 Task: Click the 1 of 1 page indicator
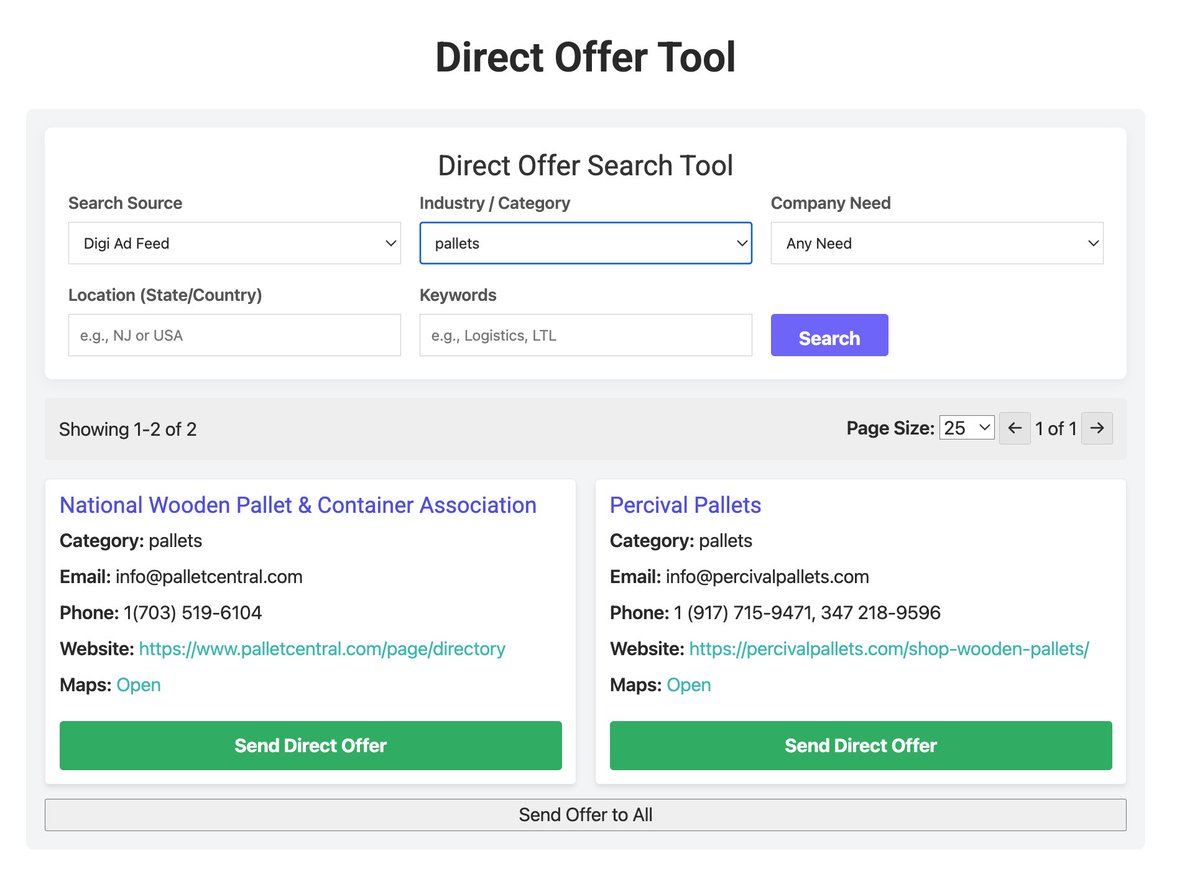pos(1056,429)
